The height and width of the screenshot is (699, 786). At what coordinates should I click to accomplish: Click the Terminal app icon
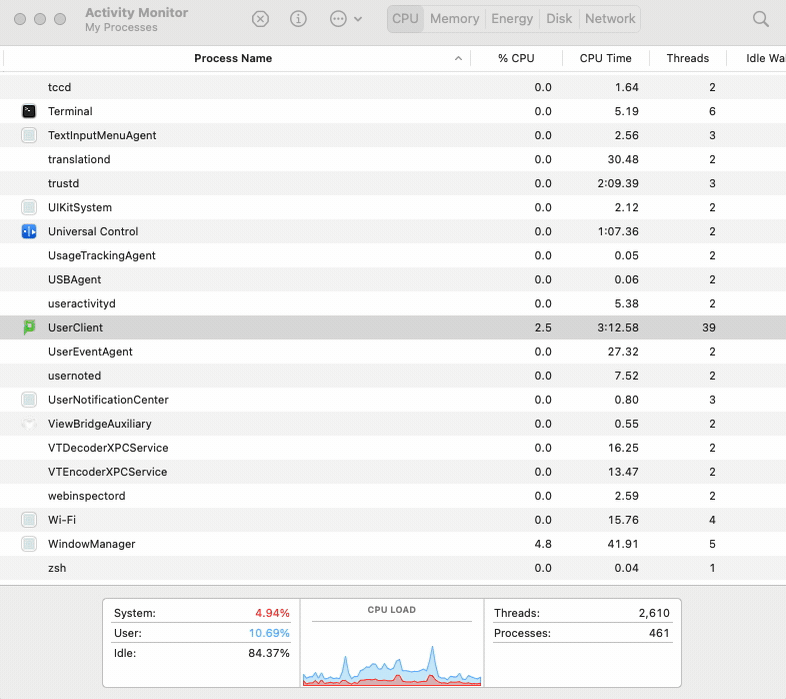pos(29,111)
